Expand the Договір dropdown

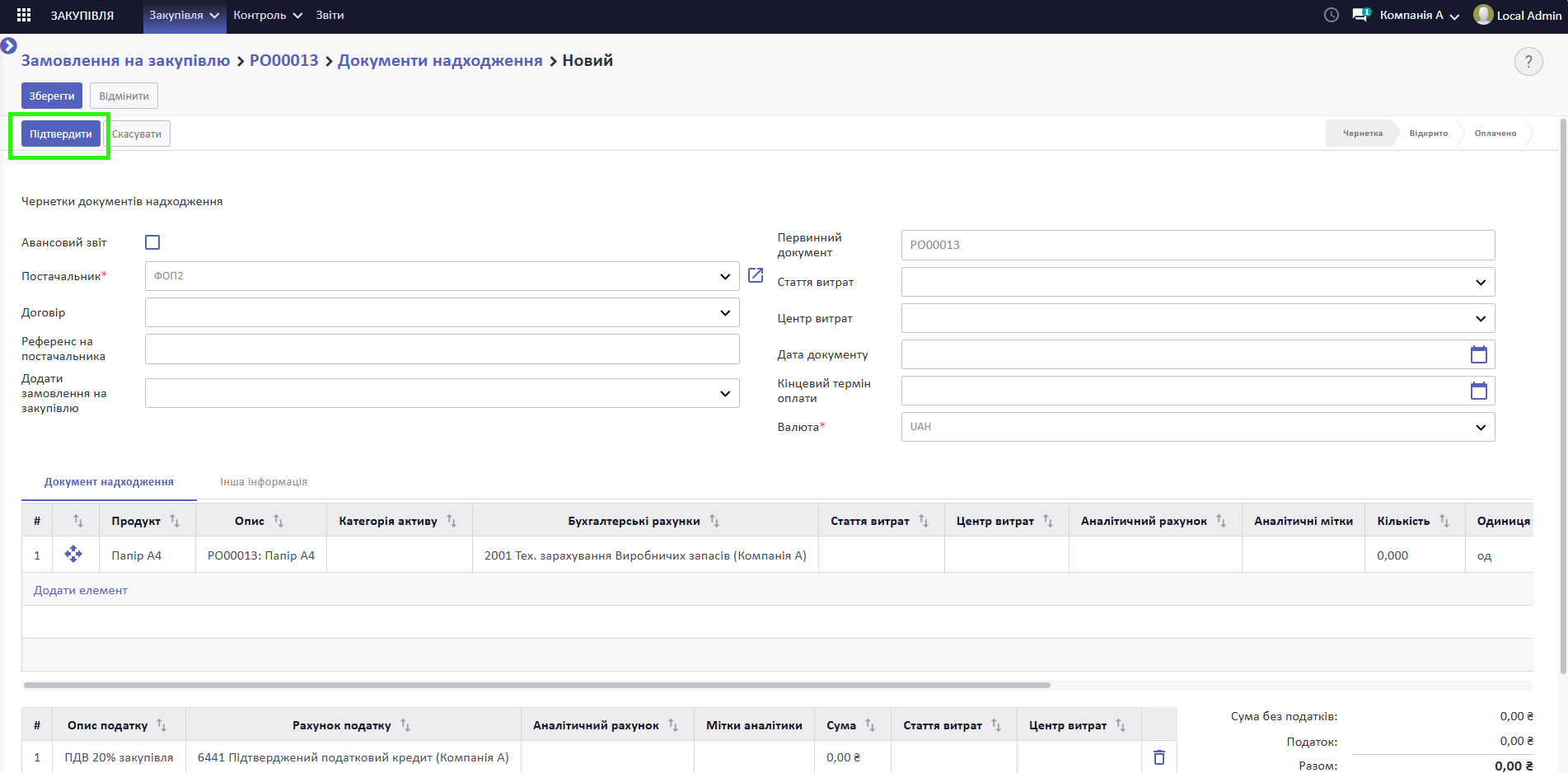click(725, 312)
